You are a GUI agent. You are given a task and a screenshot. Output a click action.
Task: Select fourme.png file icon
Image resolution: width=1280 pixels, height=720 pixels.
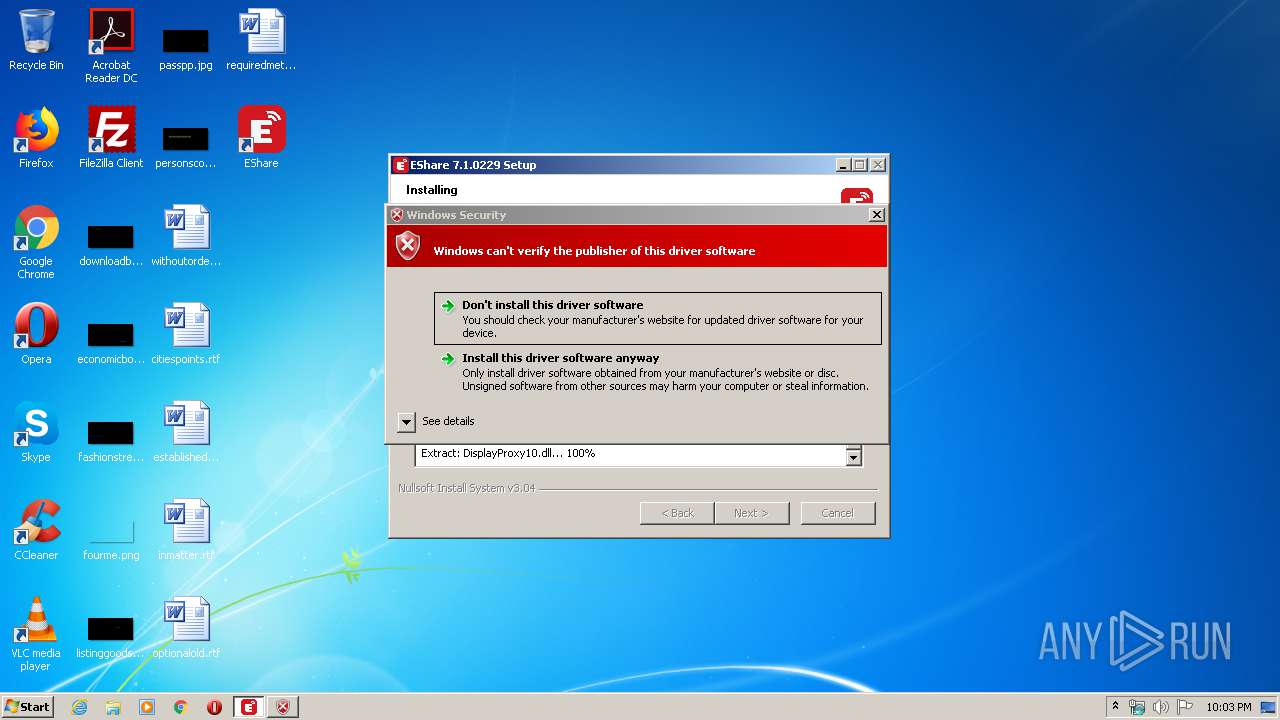pos(111,540)
